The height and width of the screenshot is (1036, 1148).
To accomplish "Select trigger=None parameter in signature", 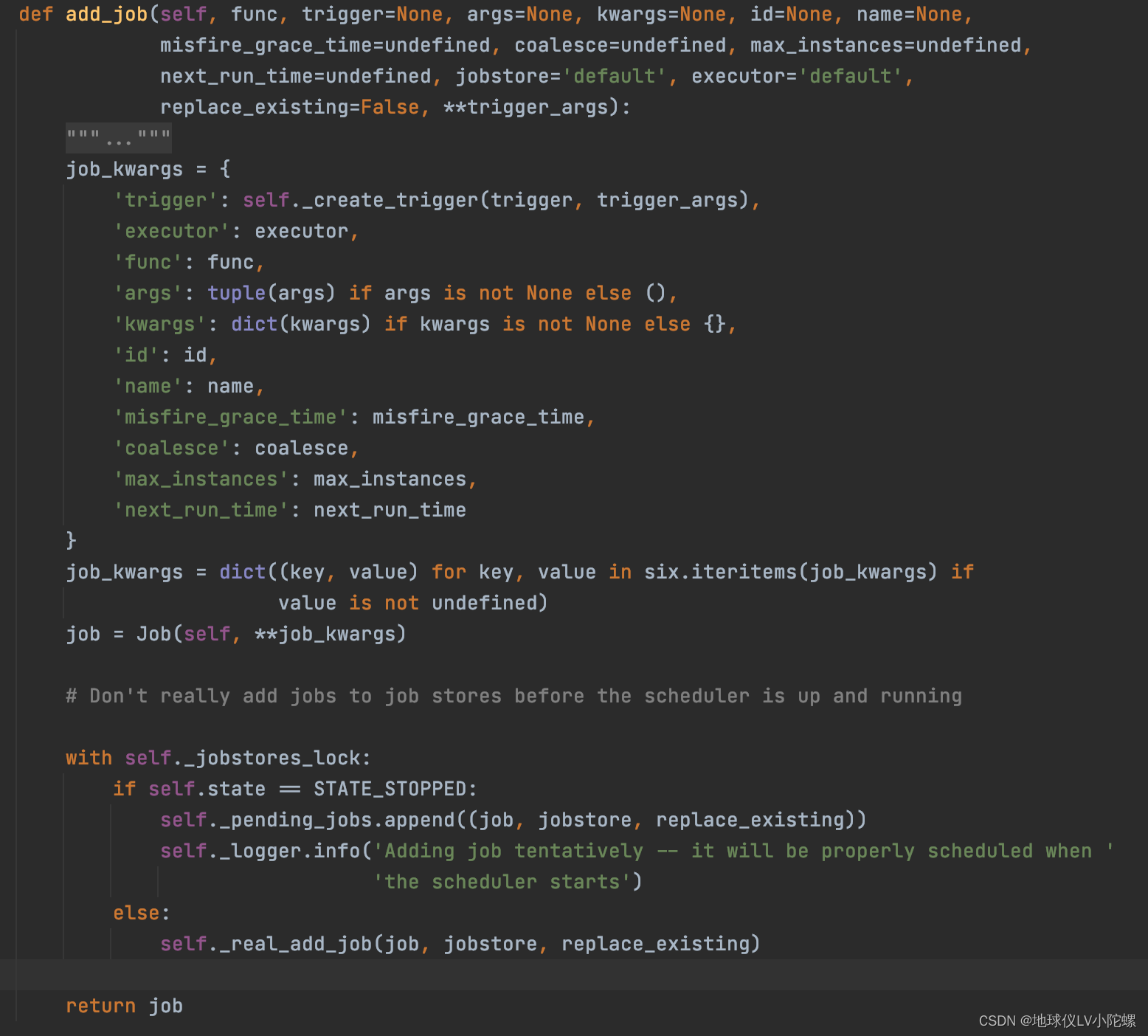I will [x=373, y=14].
